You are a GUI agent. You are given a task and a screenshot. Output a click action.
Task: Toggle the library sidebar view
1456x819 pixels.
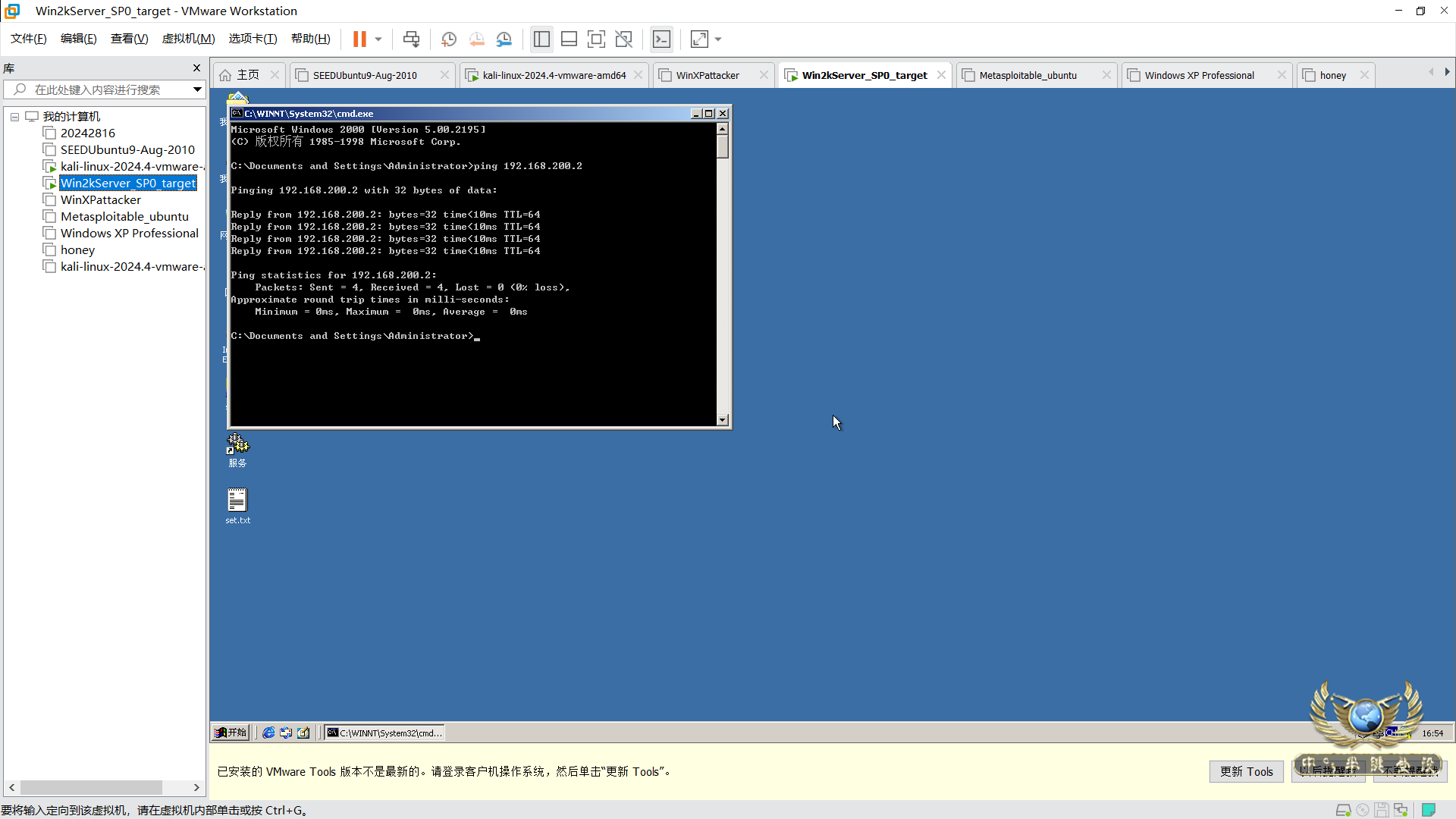tap(541, 39)
